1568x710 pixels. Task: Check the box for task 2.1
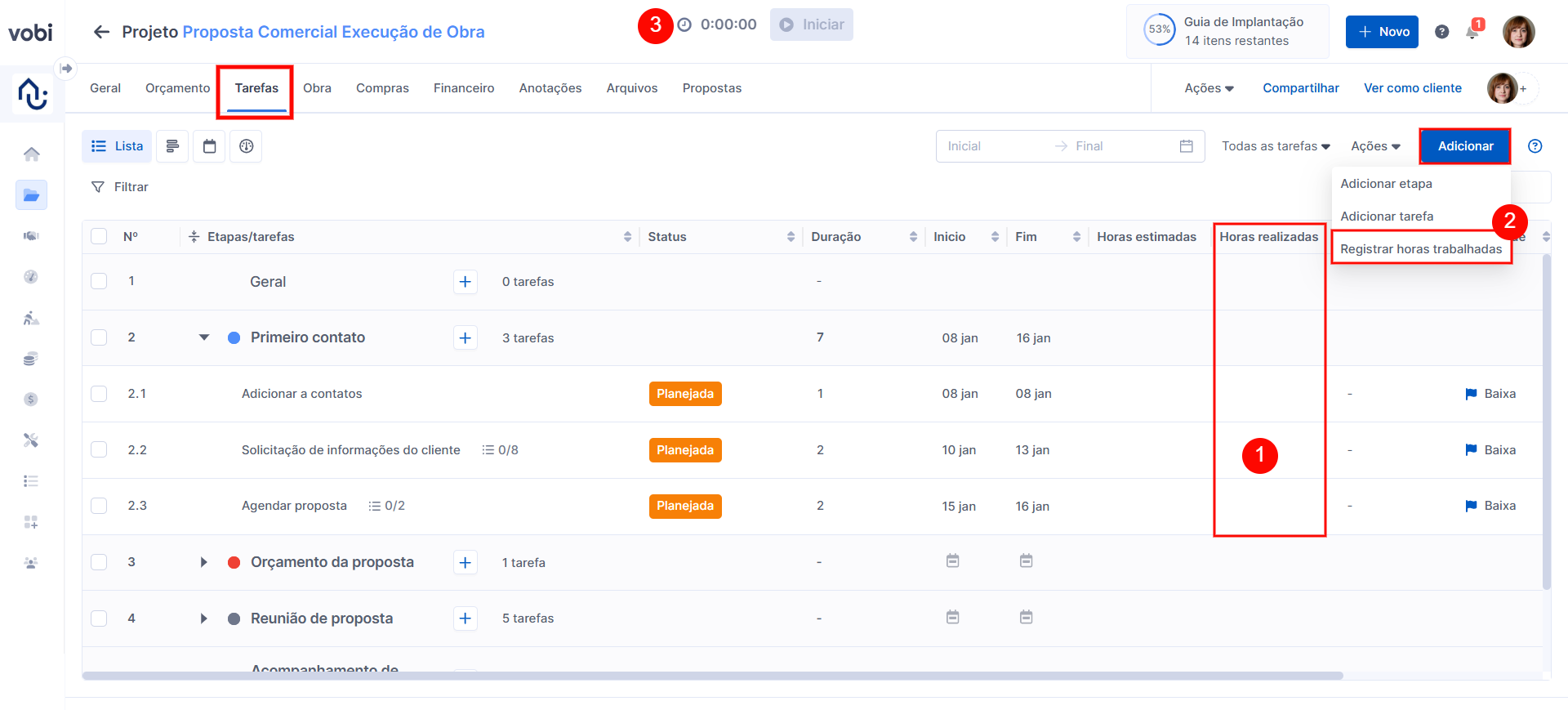tap(99, 394)
